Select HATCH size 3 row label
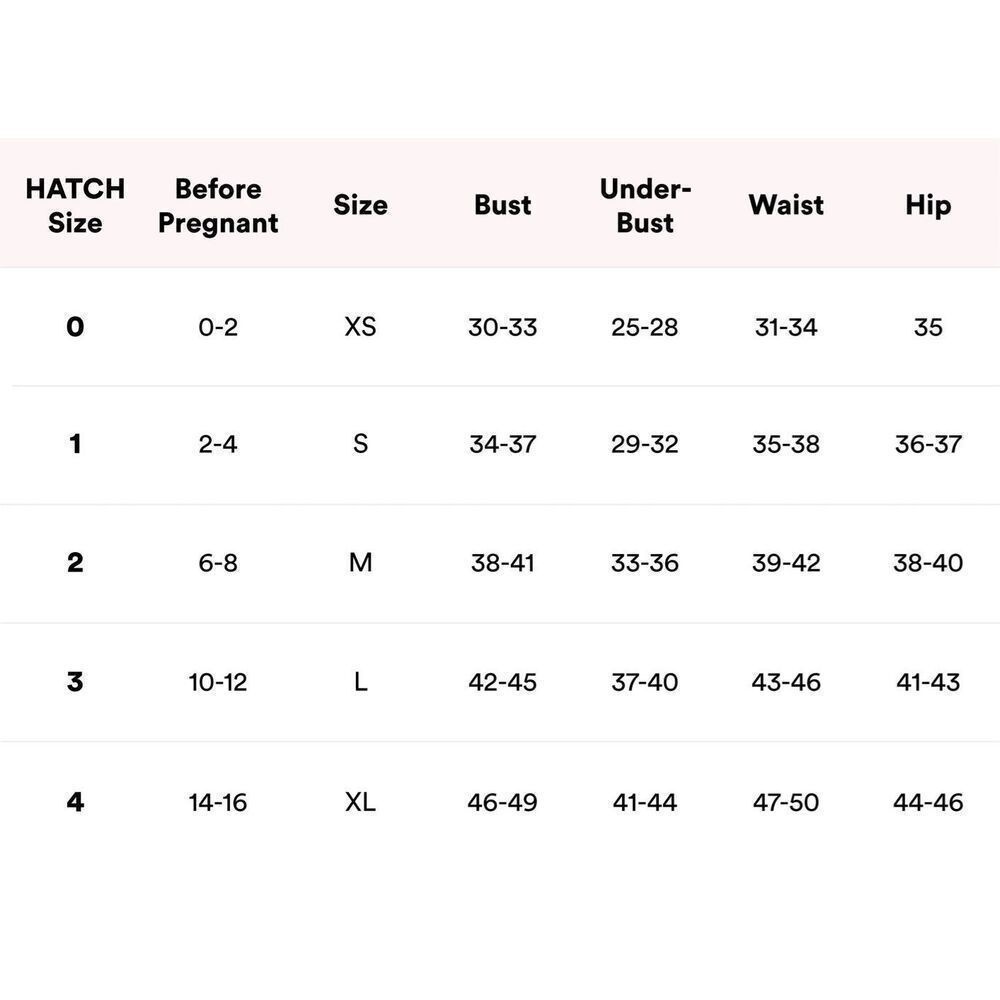 pyautogui.click(x=75, y=682)
